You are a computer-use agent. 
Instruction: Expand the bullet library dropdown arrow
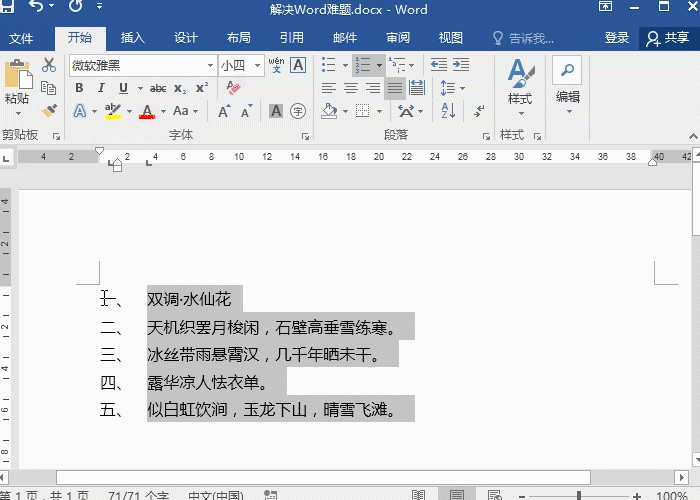pyautogui.click(x=345, y=66)
